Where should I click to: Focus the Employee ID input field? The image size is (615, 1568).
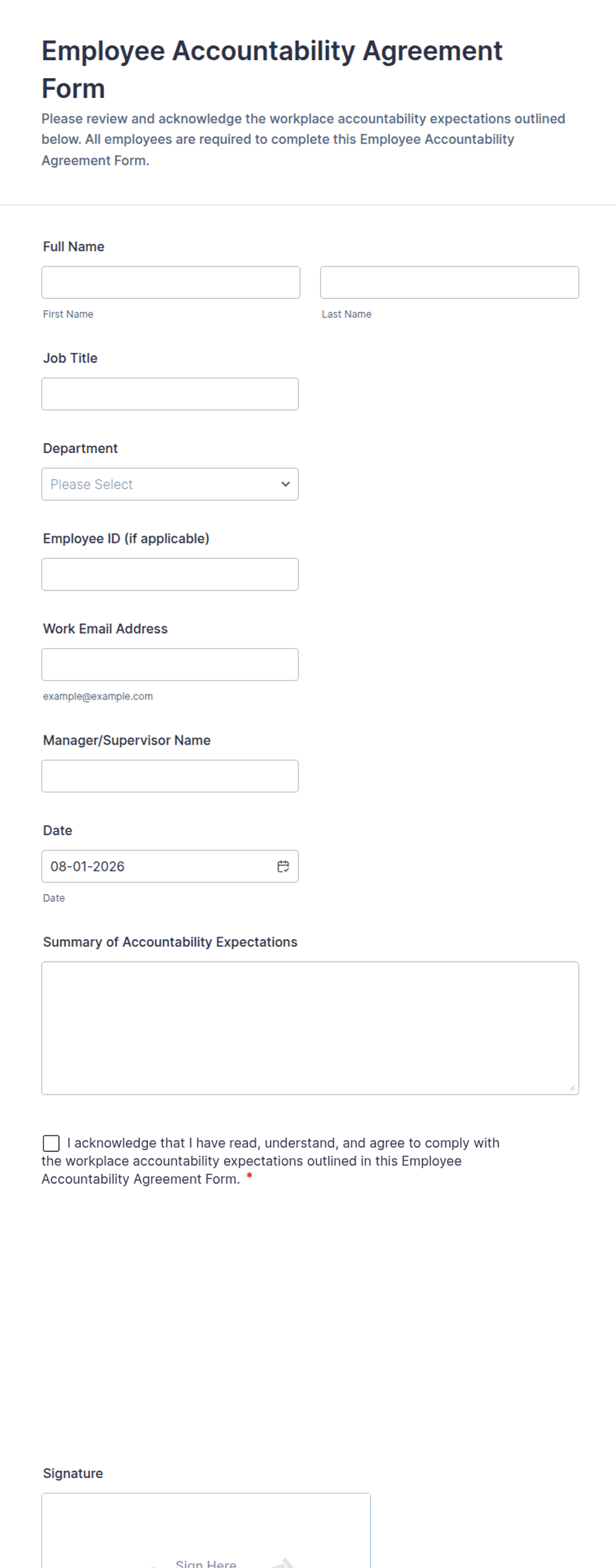[170, 575]
